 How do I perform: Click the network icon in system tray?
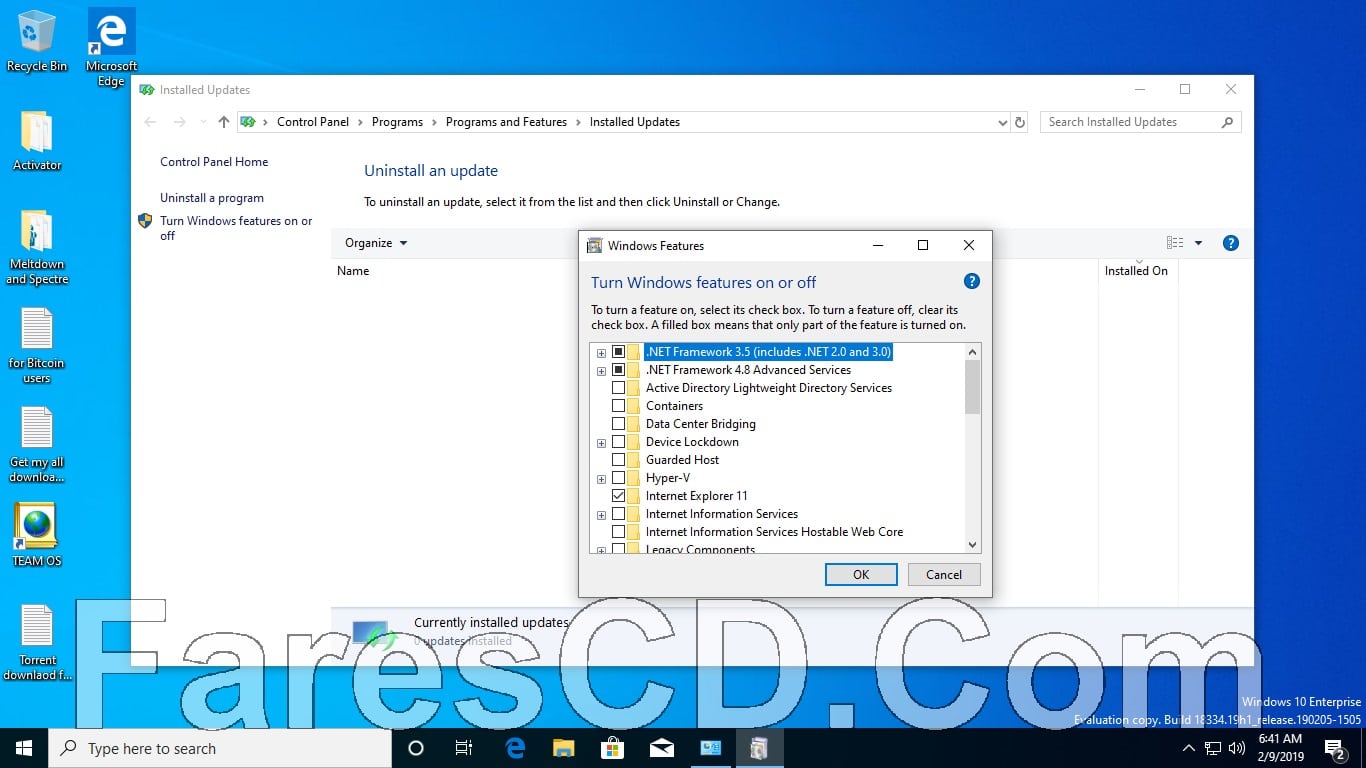tap(1213, 748)
